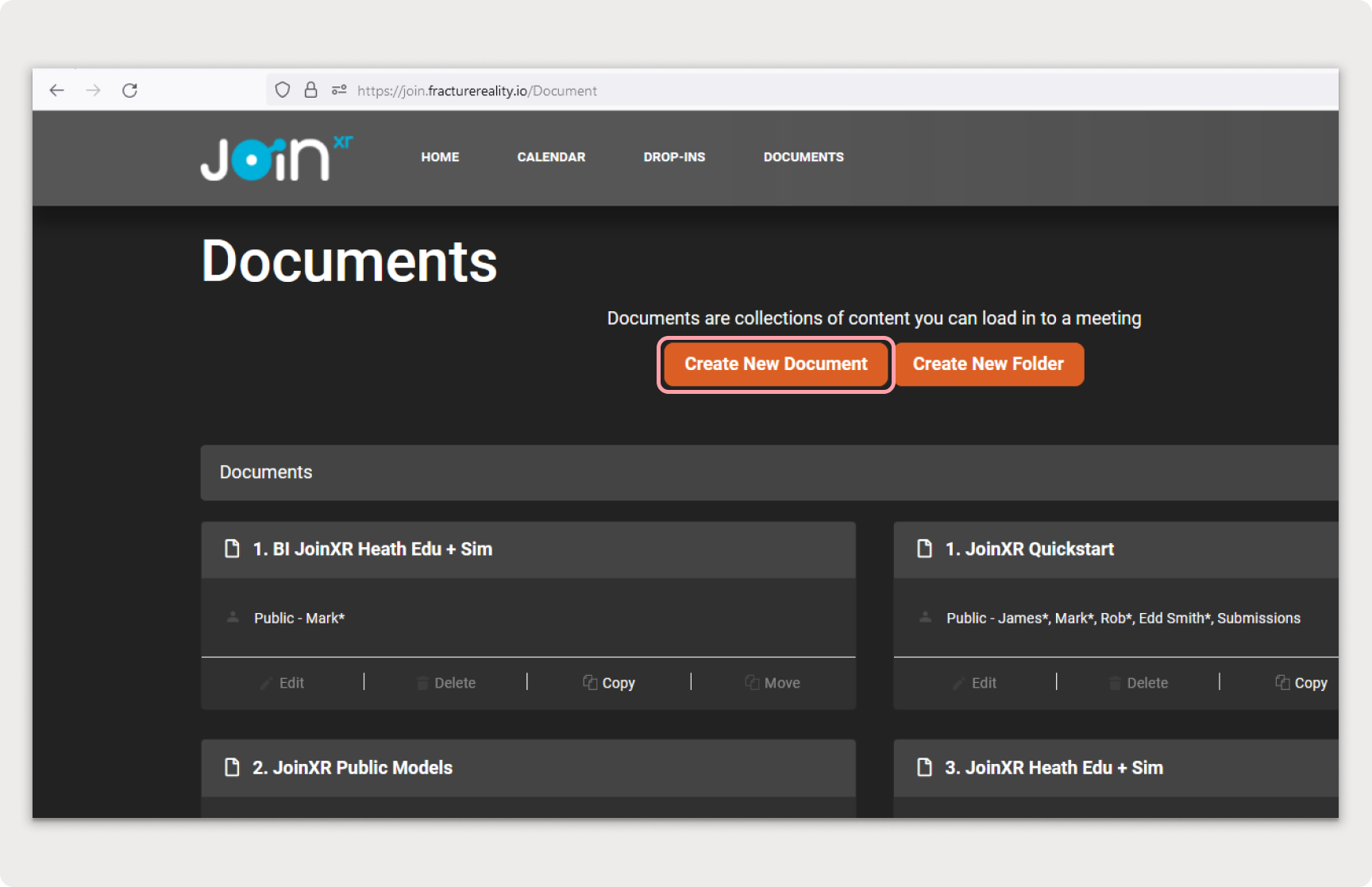Click the padlock site security icon
1372x887 pixels.
[310, 91]
